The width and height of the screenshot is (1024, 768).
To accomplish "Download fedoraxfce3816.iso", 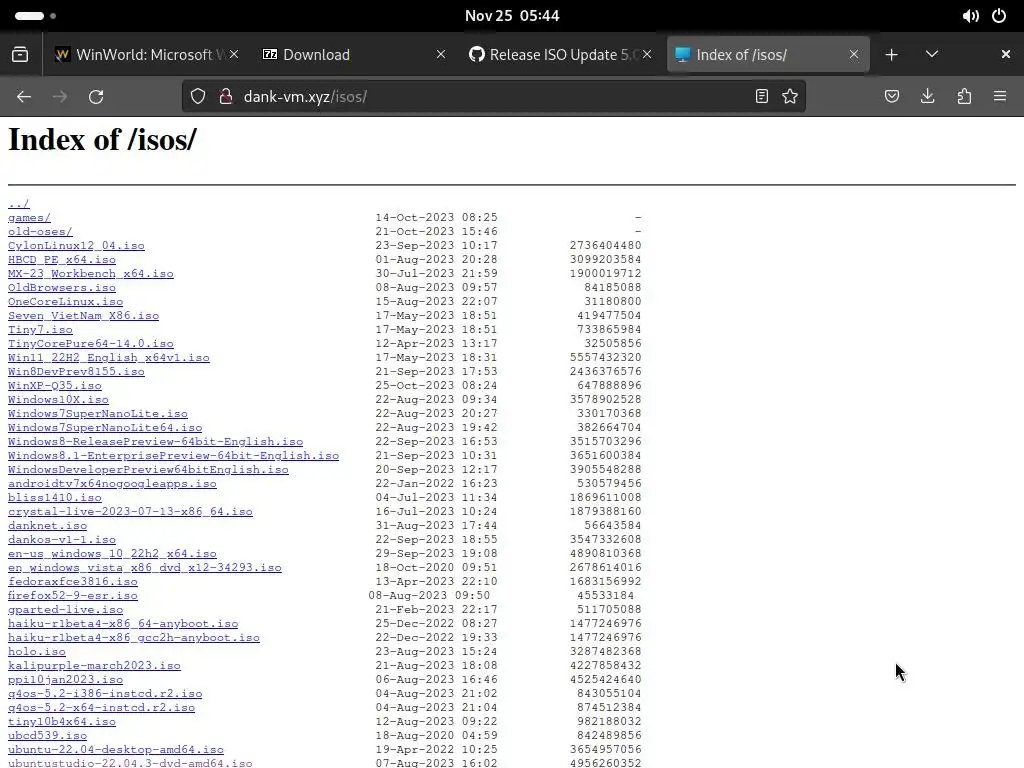I will click(x=73, y=582).
